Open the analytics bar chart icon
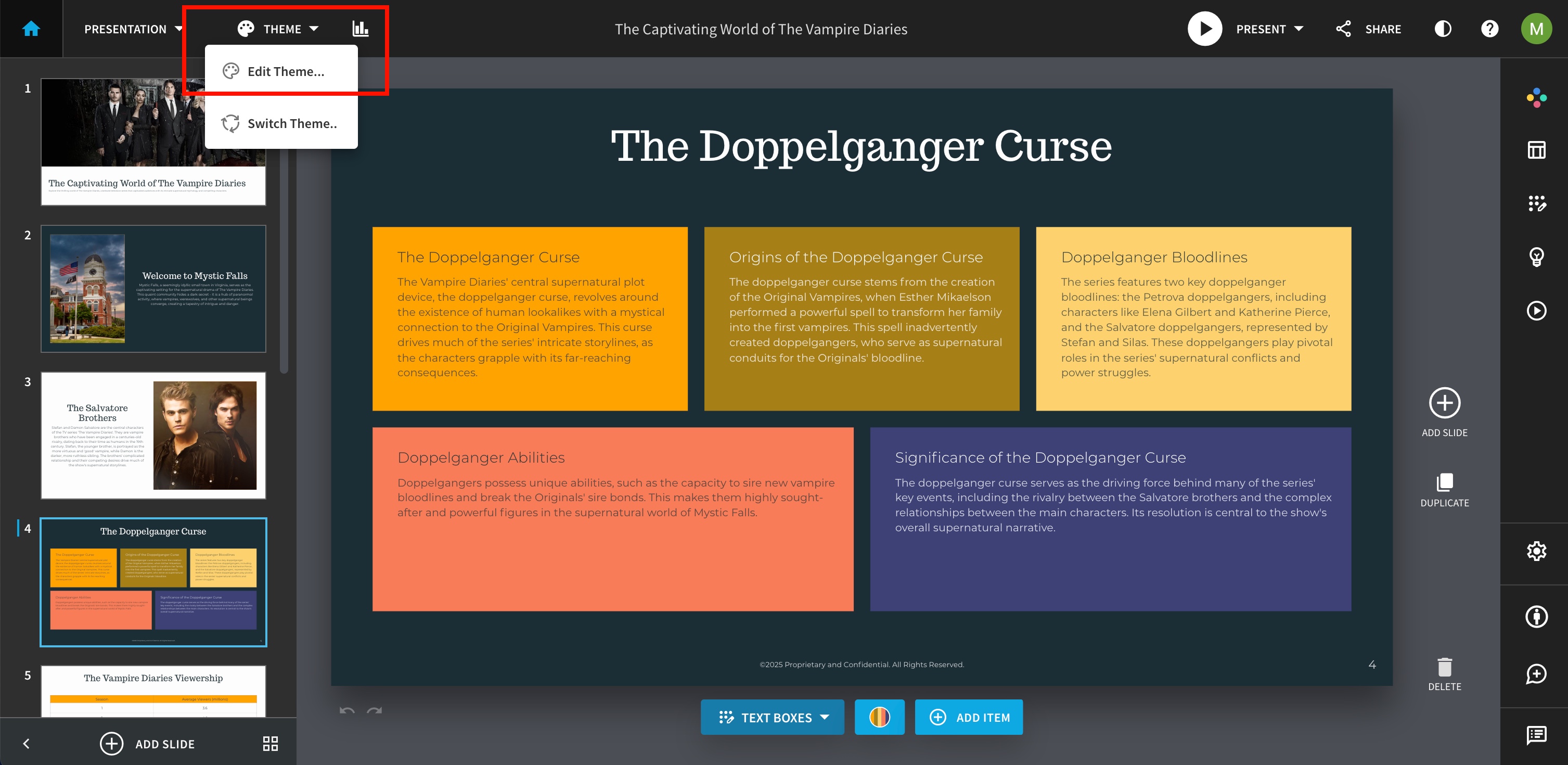Screen dimensions: 1568x765 pos(361,29)
